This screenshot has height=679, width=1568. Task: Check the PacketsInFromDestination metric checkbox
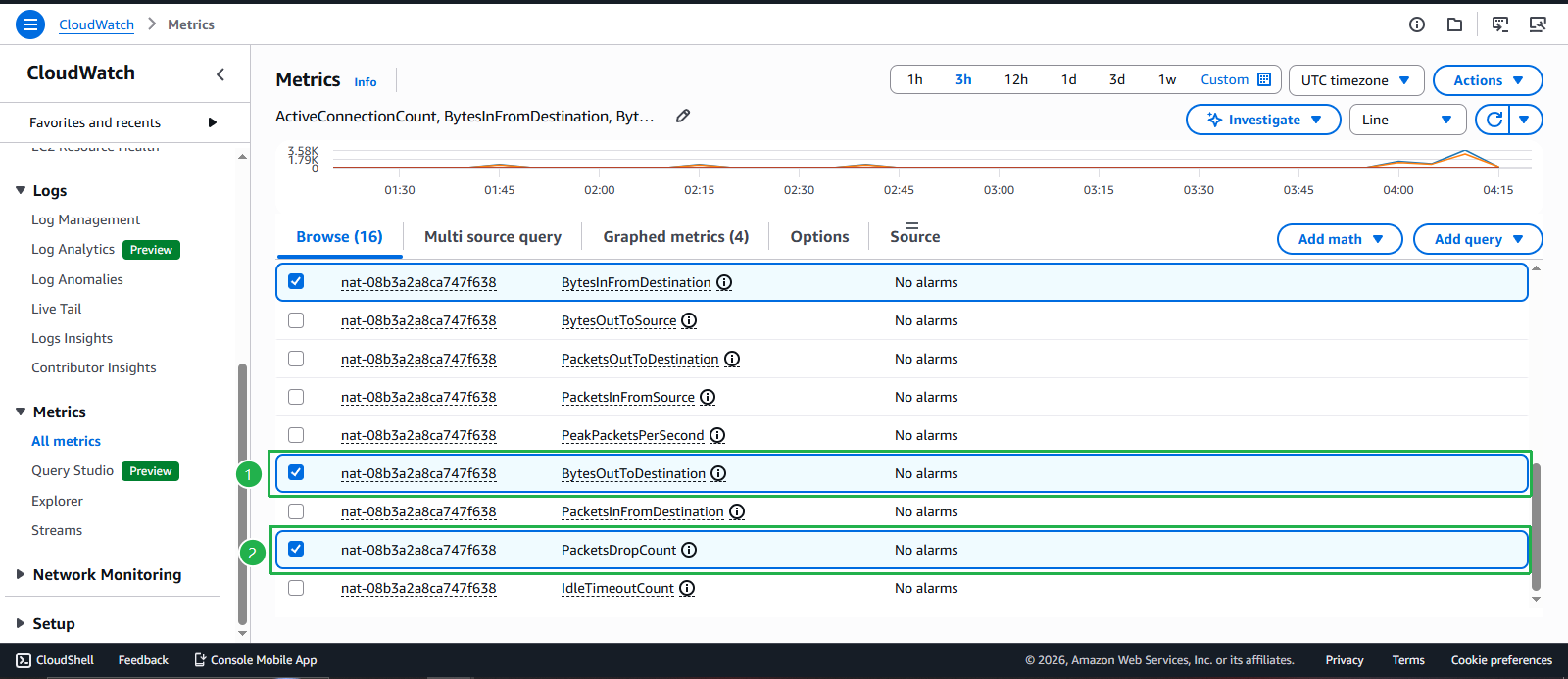tap(296, 511)
